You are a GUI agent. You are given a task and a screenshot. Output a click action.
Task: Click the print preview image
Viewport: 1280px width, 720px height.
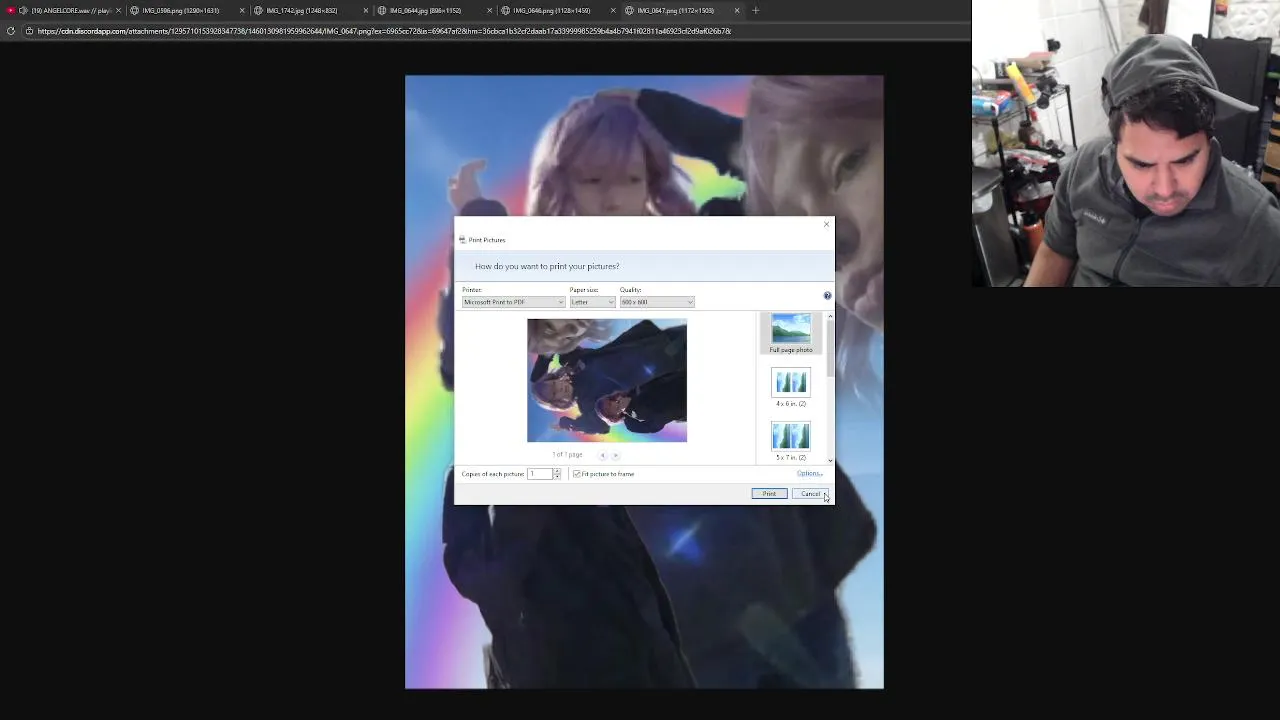607,380
